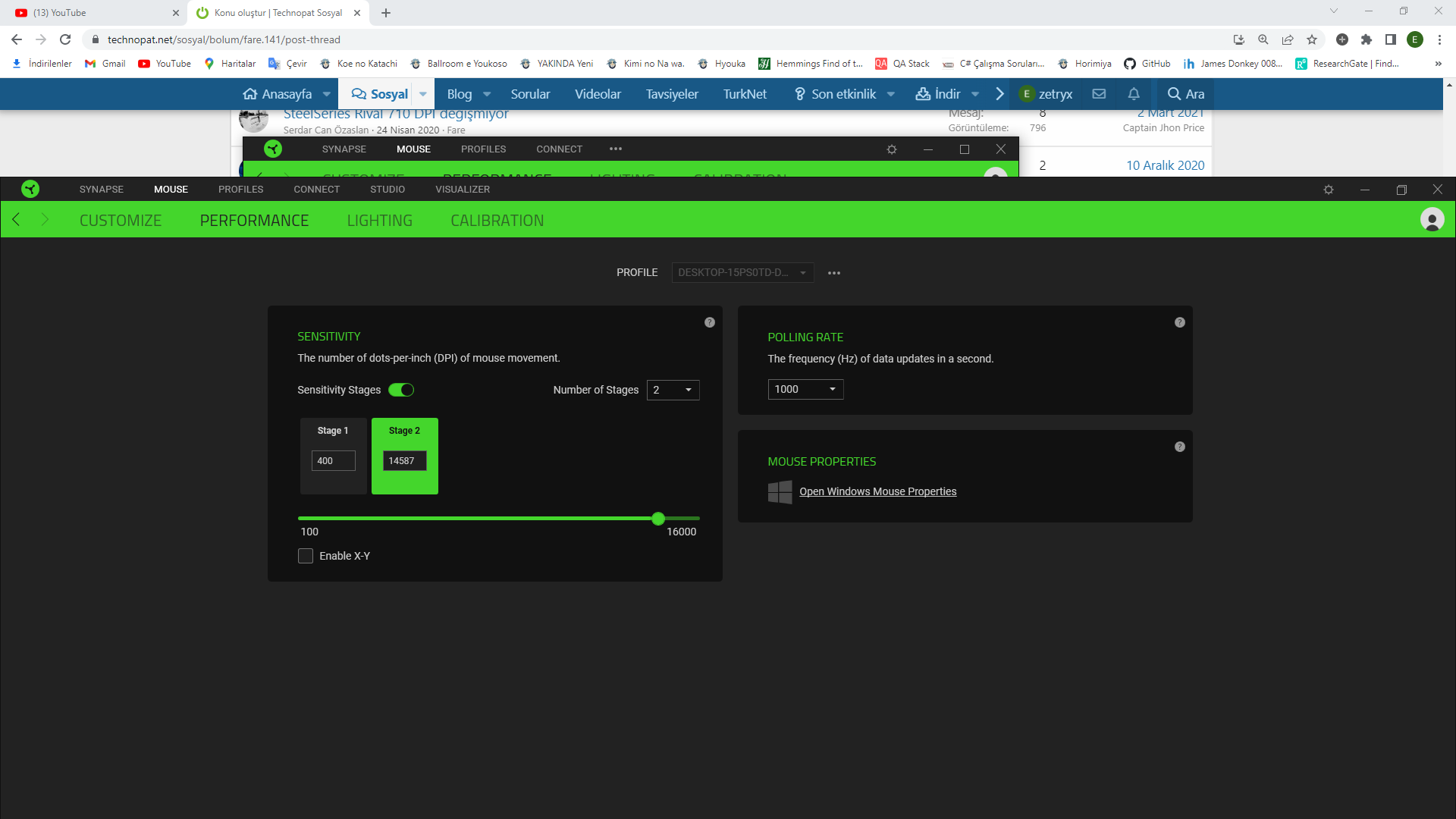This screenshot has width=1456, height=819.
Task: Open Windows Mouse Properties link
Action: click(x=877, y=491)
